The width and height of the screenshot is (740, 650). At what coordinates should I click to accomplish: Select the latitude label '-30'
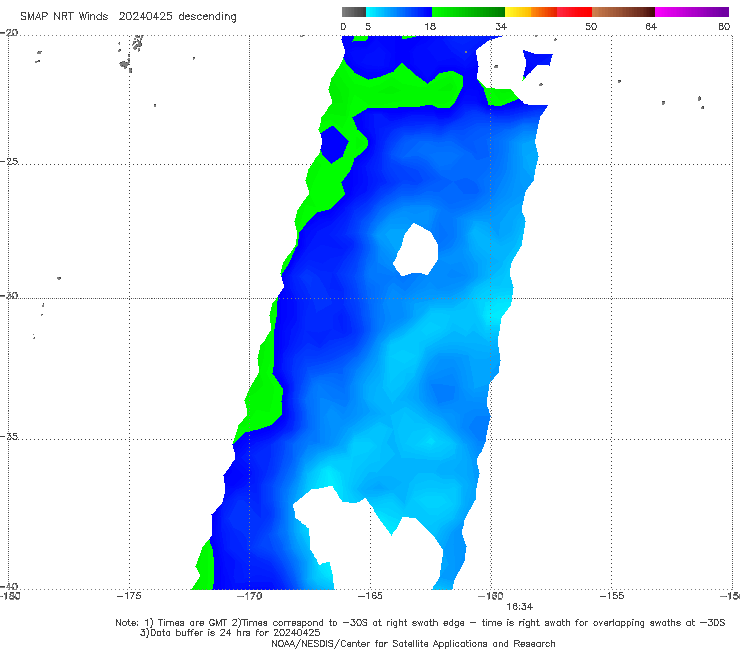[x=9, y=295]
